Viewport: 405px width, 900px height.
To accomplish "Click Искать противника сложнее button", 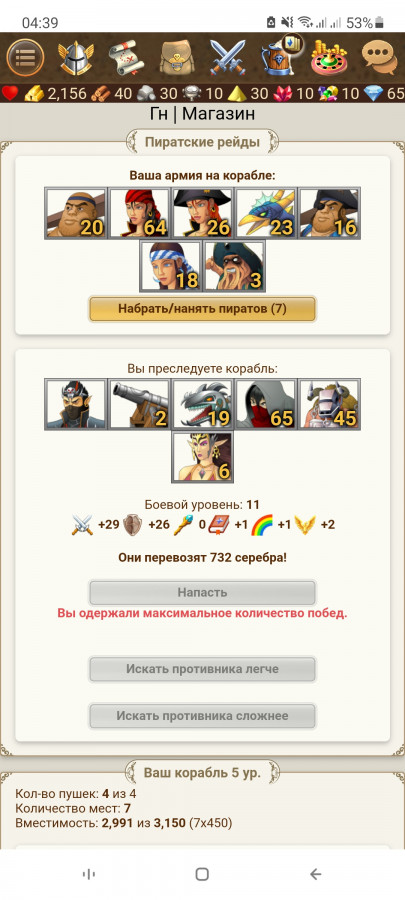I will (202, 716).
